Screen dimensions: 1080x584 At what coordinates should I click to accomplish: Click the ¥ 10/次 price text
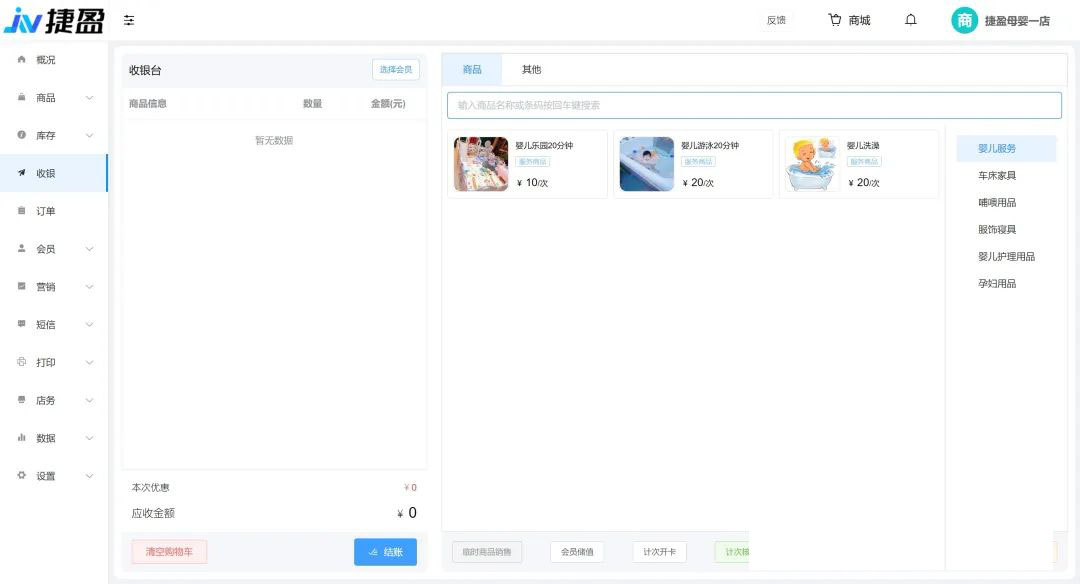[532, 182]
